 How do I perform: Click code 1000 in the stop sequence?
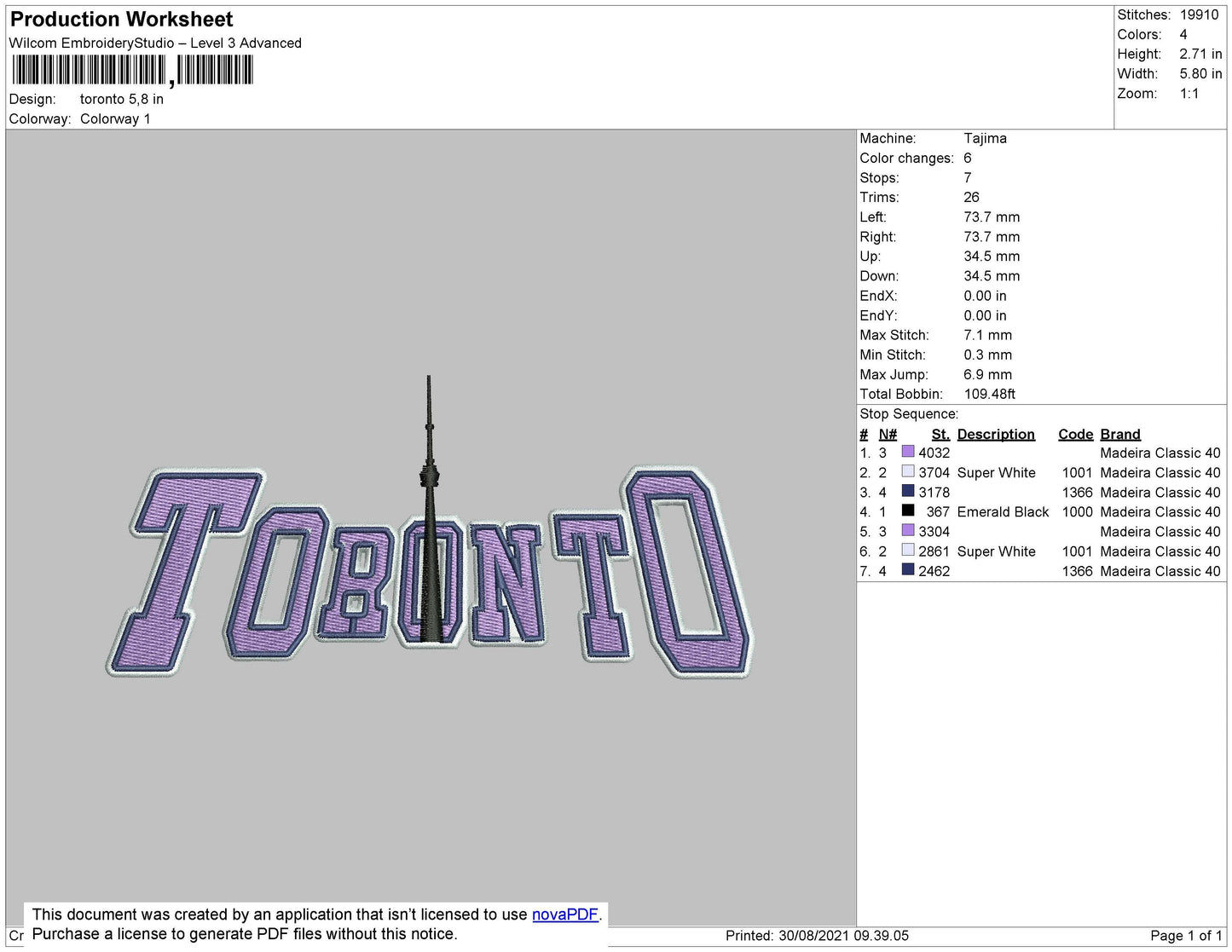(x=1077, y=511)
